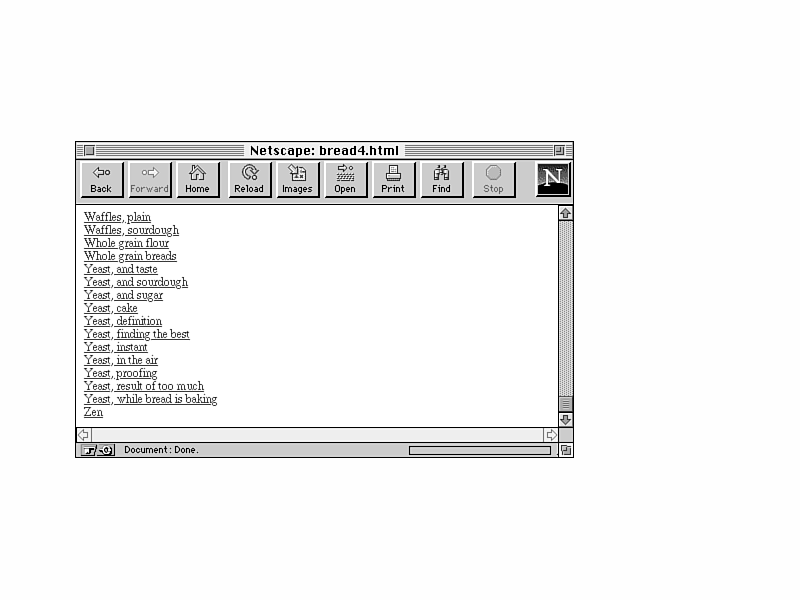
Task: Click the resize box at window corner
Action: click(566, 450)
